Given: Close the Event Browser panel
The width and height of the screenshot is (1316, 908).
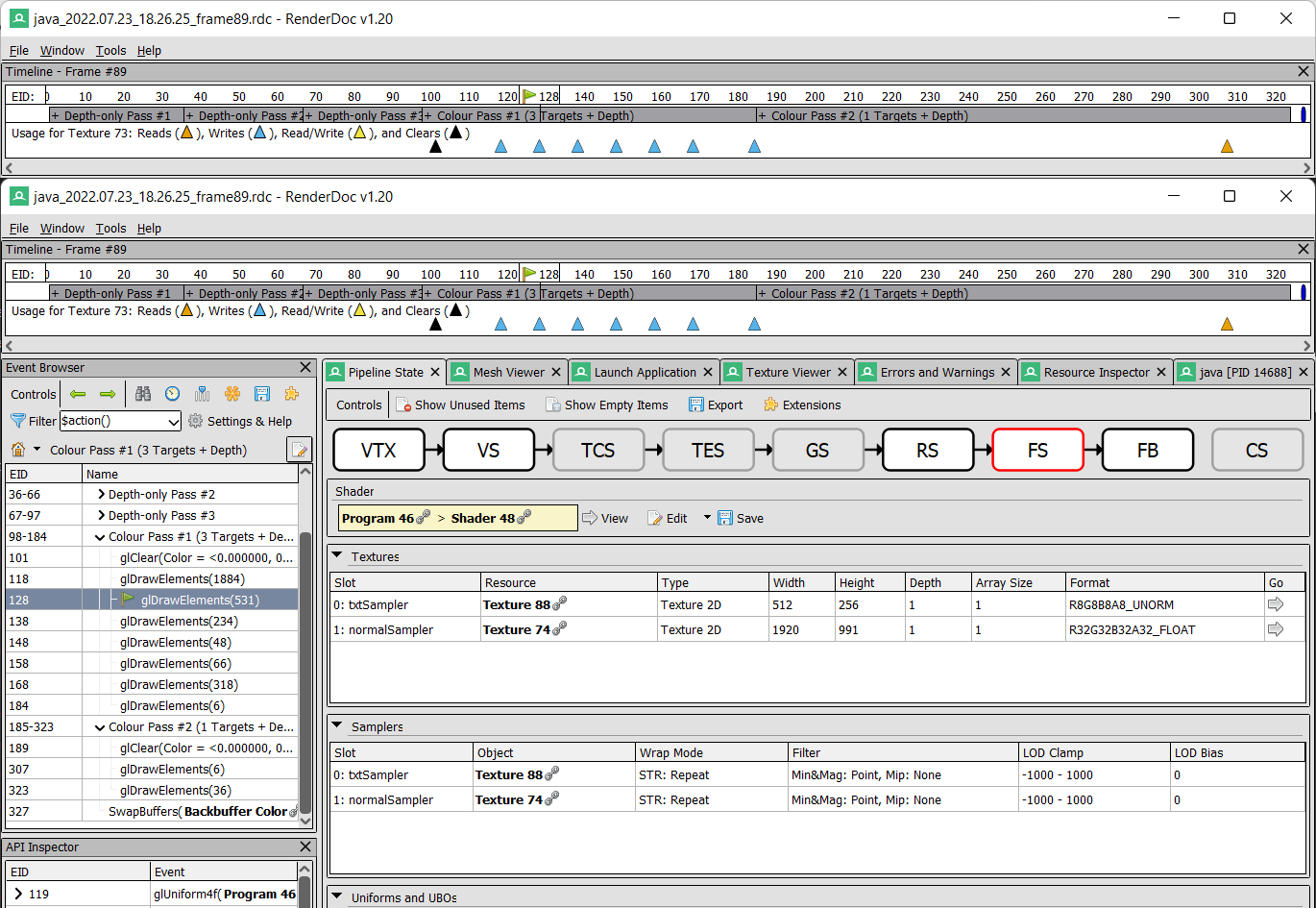Looking at the screenshot, I should [x=305, y=367].
